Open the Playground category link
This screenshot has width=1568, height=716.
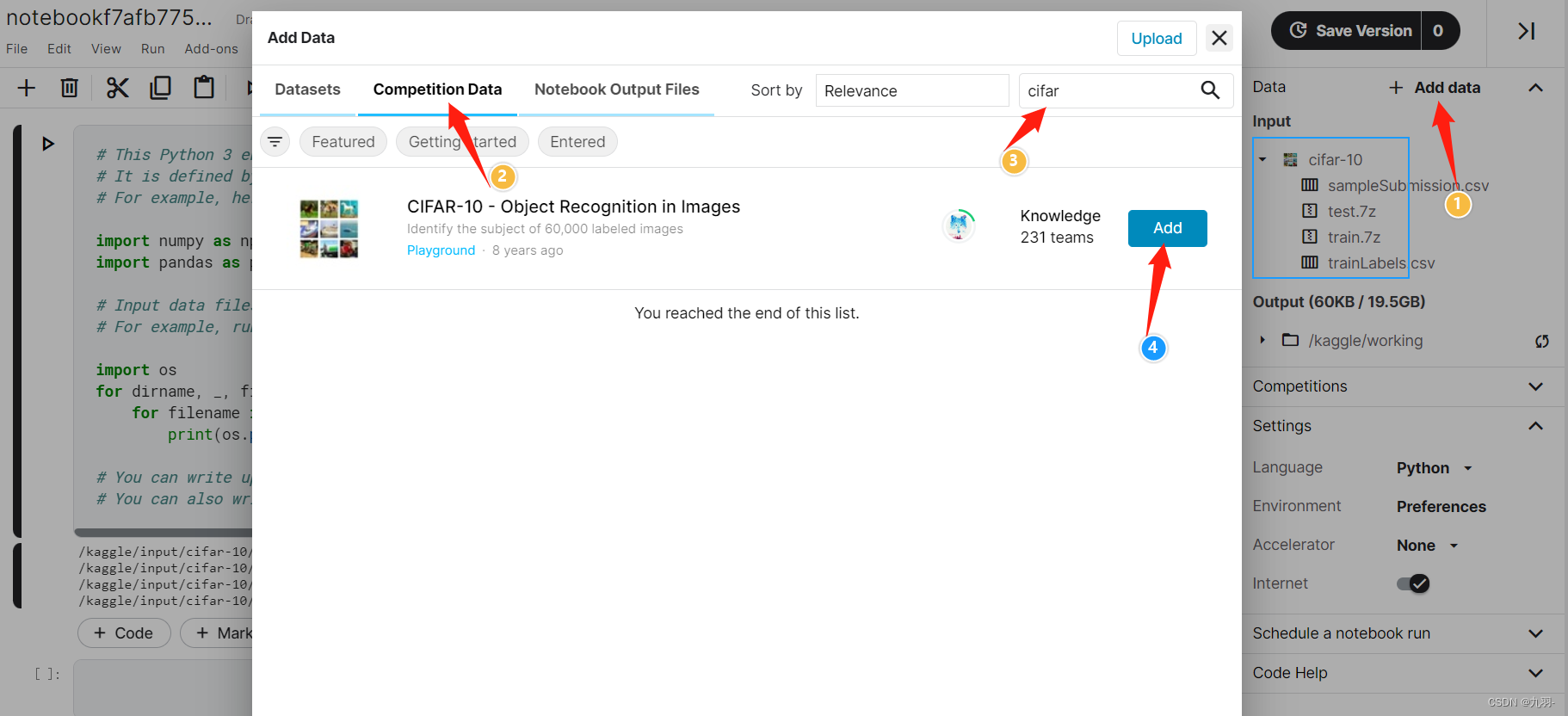[x=441, y=250]
